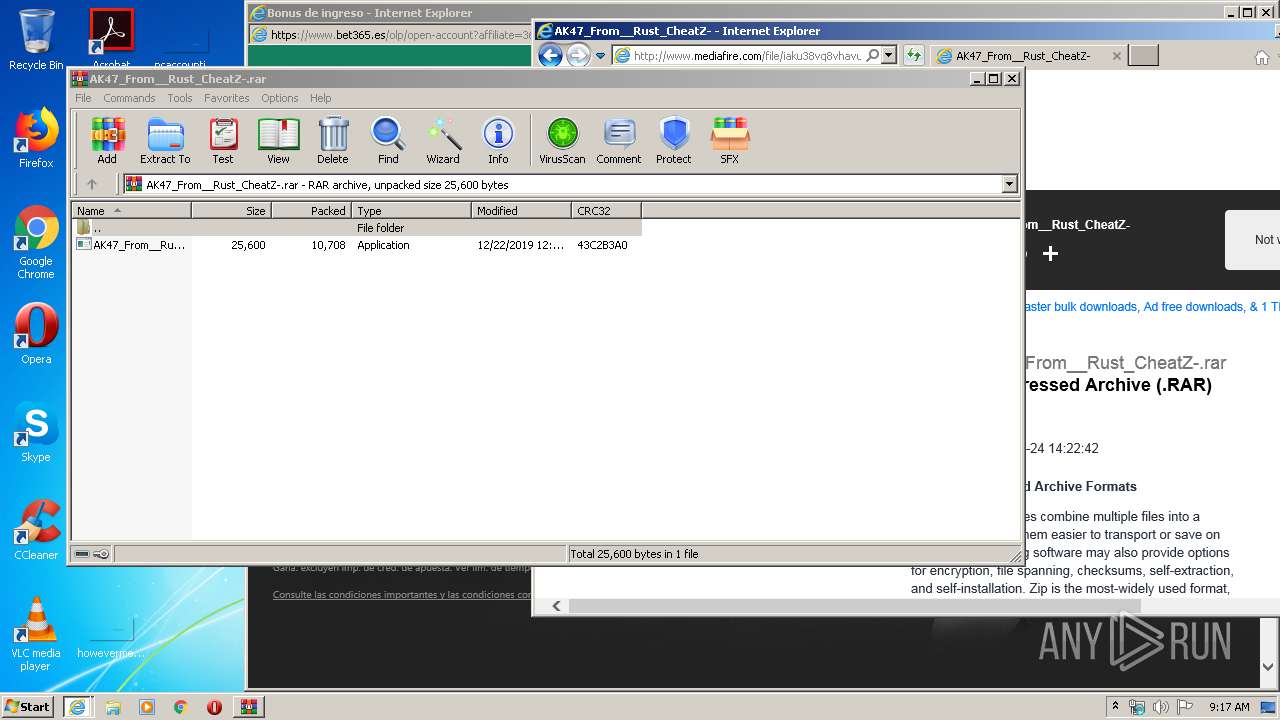Open Recycle Bin desktop icon
This screenshot has width=1280, height=720.
click(36, 40)
